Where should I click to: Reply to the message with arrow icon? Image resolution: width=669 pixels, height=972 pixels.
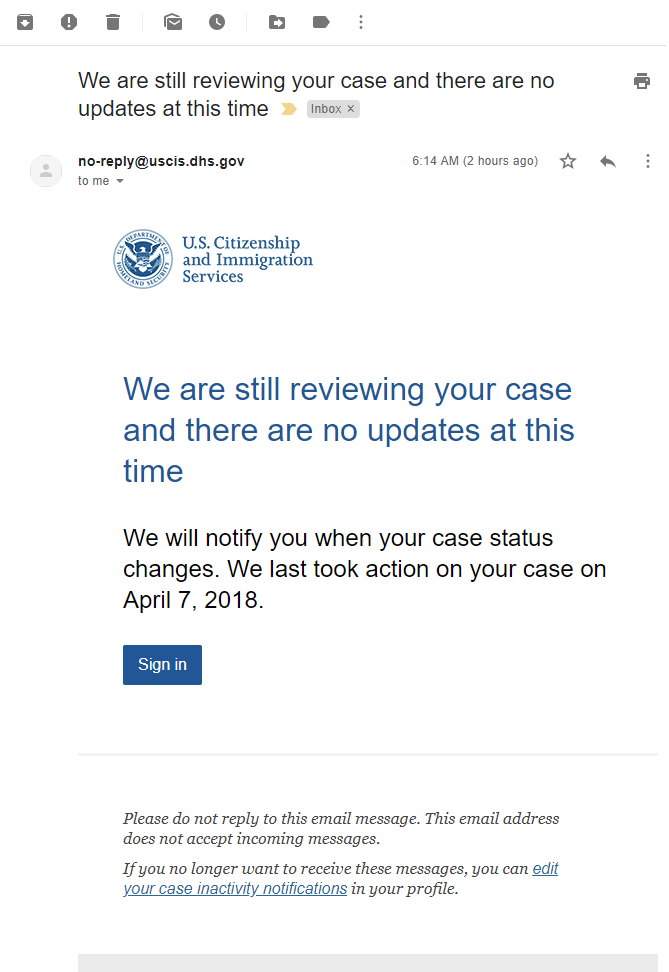point(608,162)
